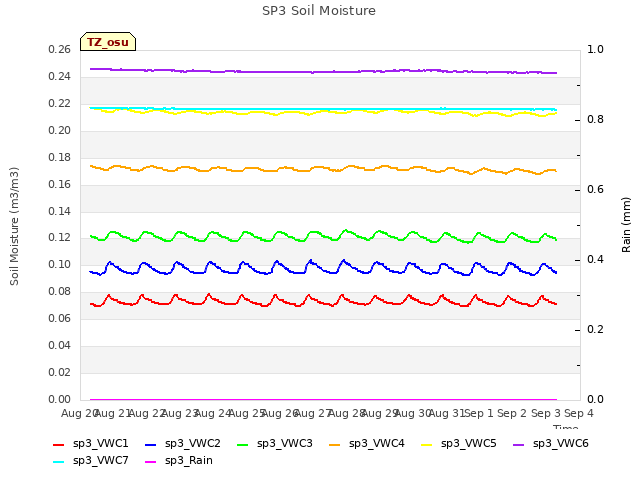
Task: Click the 1.0 rain axis value
Action: pyautogui.click(x=595, y=49)
